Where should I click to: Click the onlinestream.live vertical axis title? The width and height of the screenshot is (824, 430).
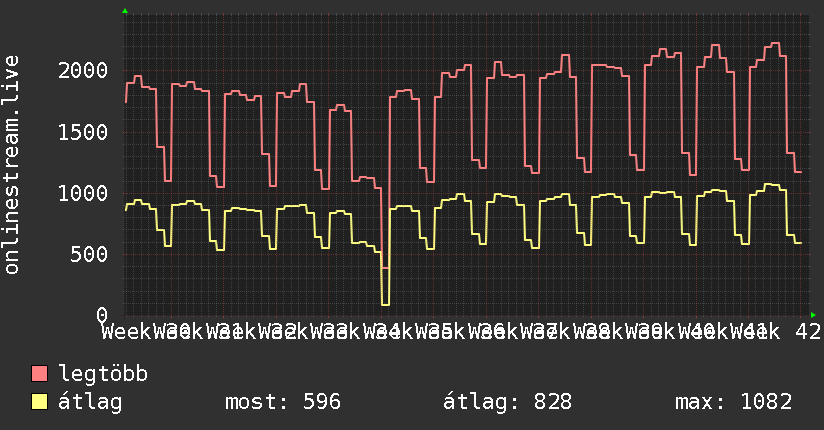click(x=11, y=165)
